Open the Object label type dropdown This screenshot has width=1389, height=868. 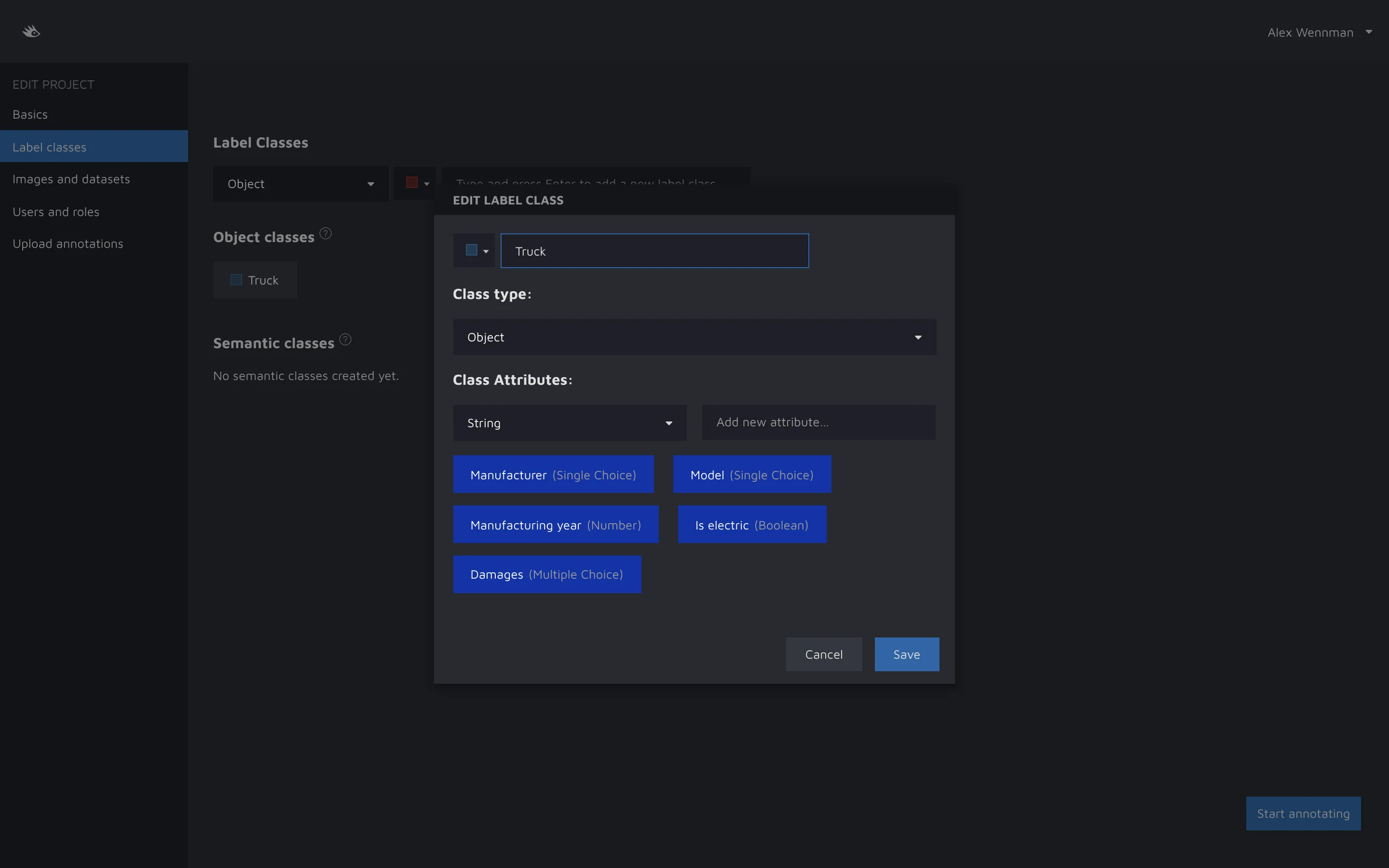300,184
